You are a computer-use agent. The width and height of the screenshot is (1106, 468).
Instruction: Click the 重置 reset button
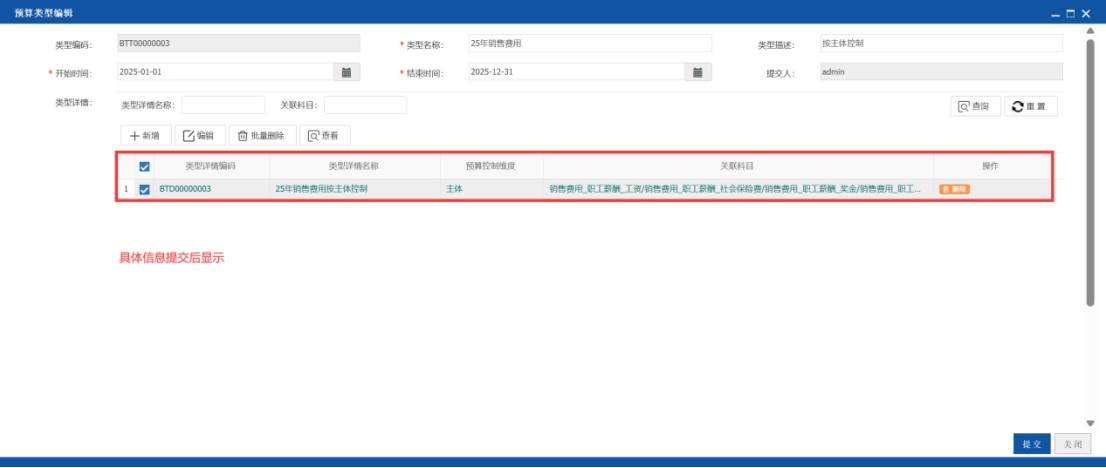pyautogui.click(x=1031, y=107)
